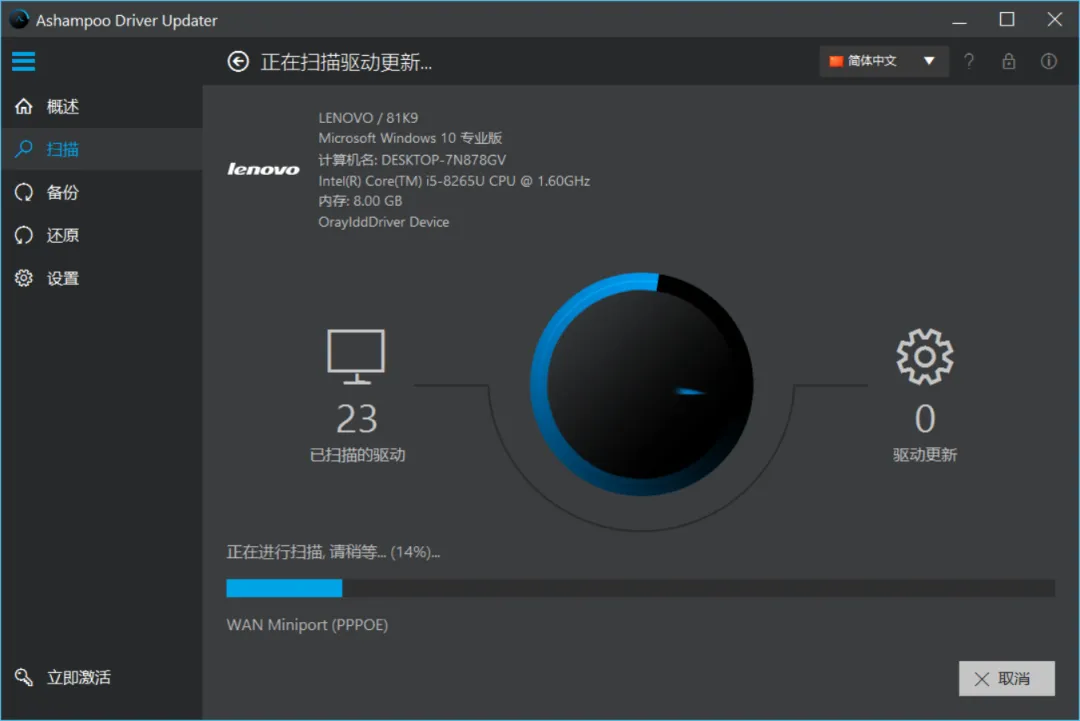Select the 扫描 scan menu item
This screenshot has width=1080, height=721.
coord(102,149)
